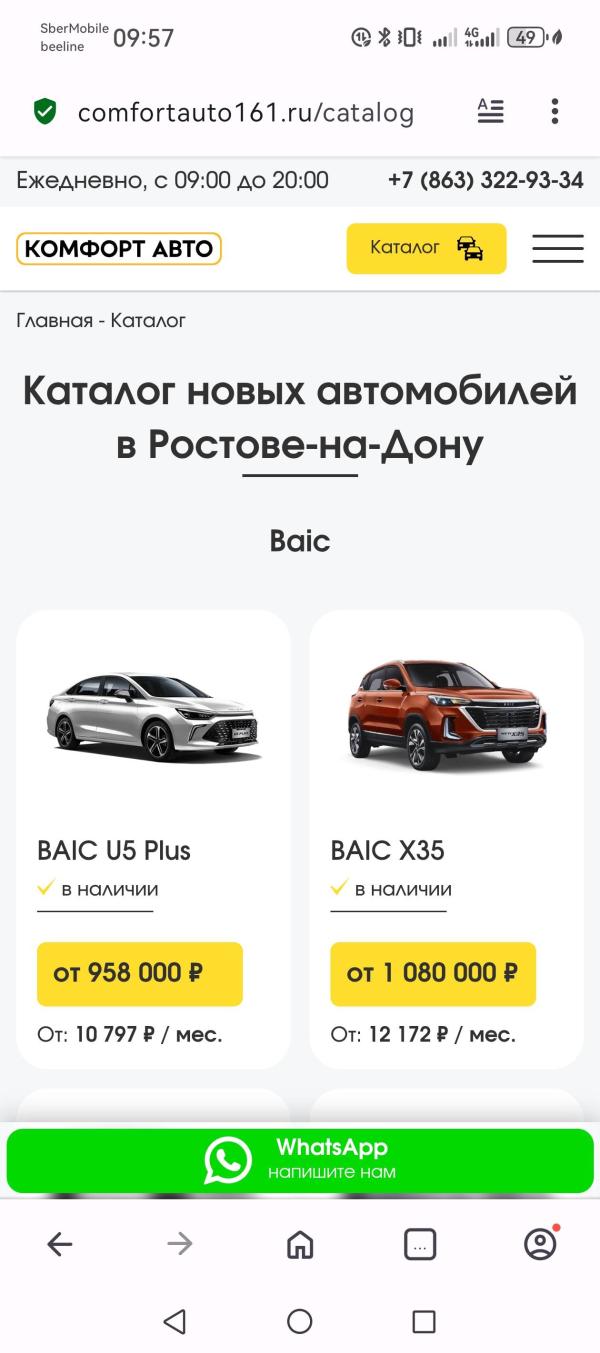This screenshot has height=1353, width=600.
Task: Open the browser profile account icon
Action: pyautogui.click(x=541, y=1243)
